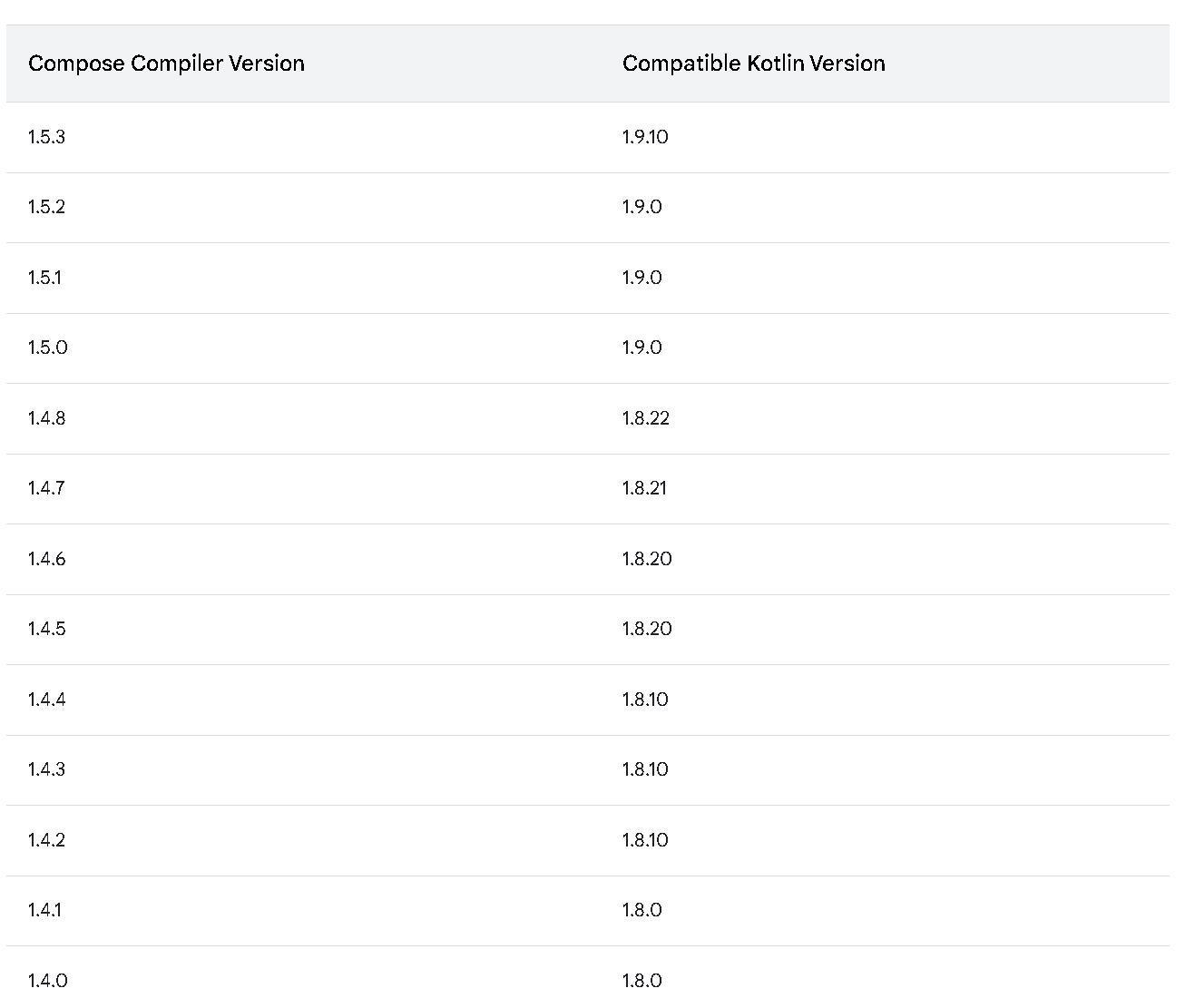
Task: Click Compose Compiler version 1.5.1
Action: point(44,278)
